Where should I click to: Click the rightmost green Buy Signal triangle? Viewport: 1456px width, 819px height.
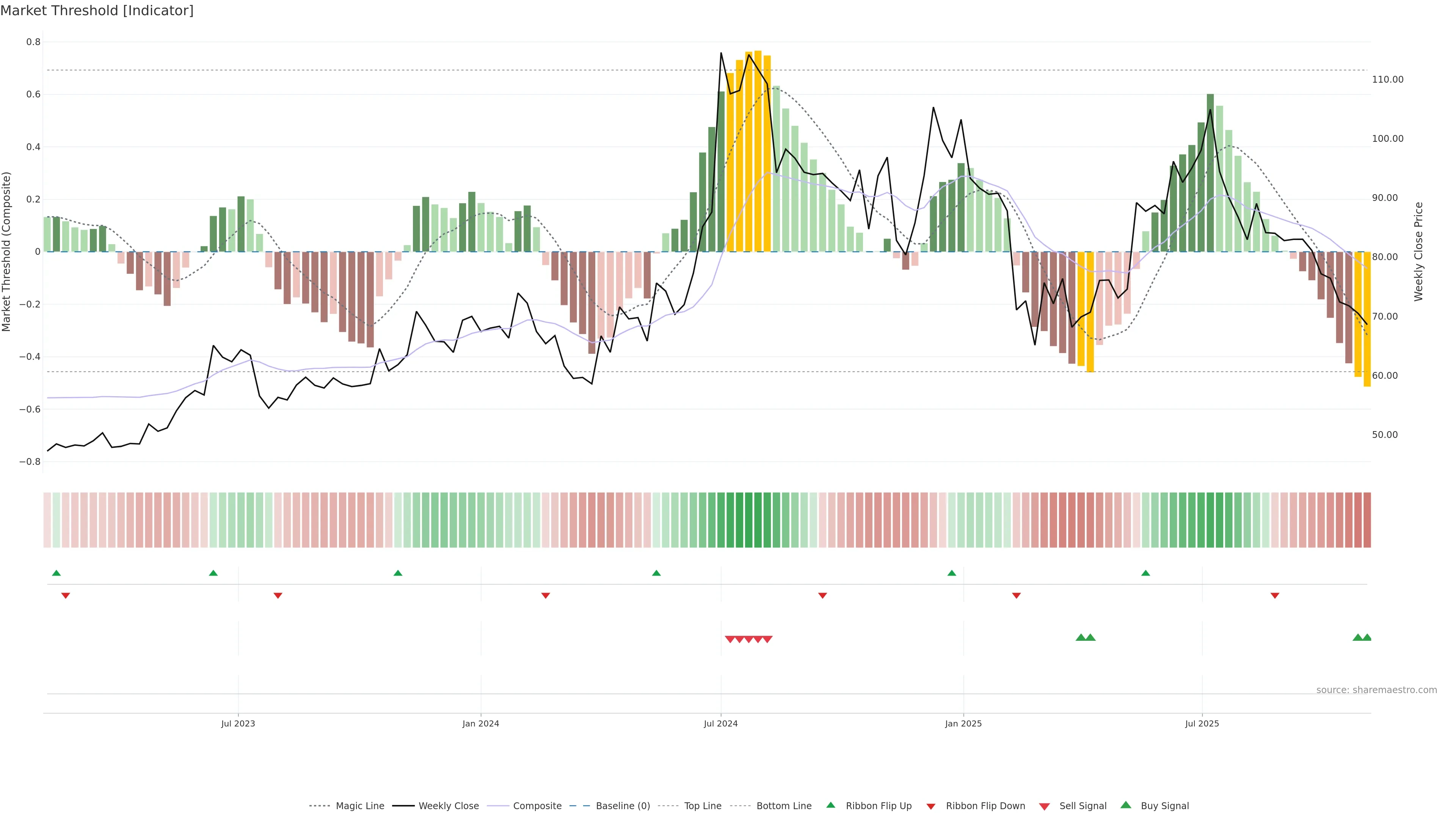coord(1367,637)
